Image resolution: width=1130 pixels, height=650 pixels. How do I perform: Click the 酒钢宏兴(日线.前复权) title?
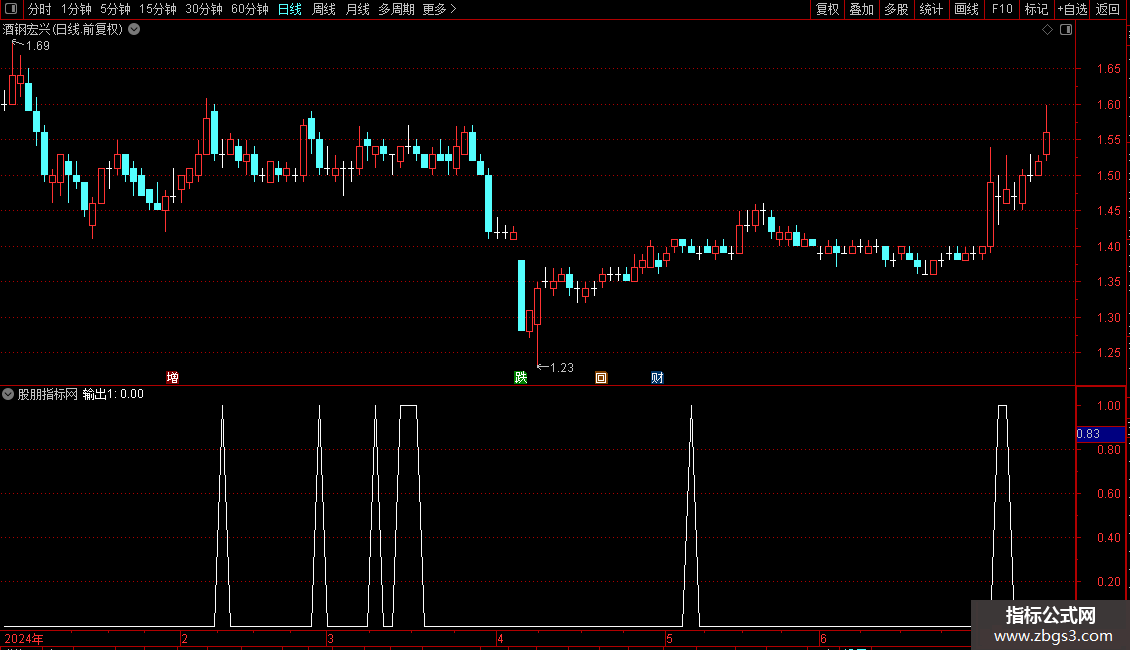tap(63, 30)
